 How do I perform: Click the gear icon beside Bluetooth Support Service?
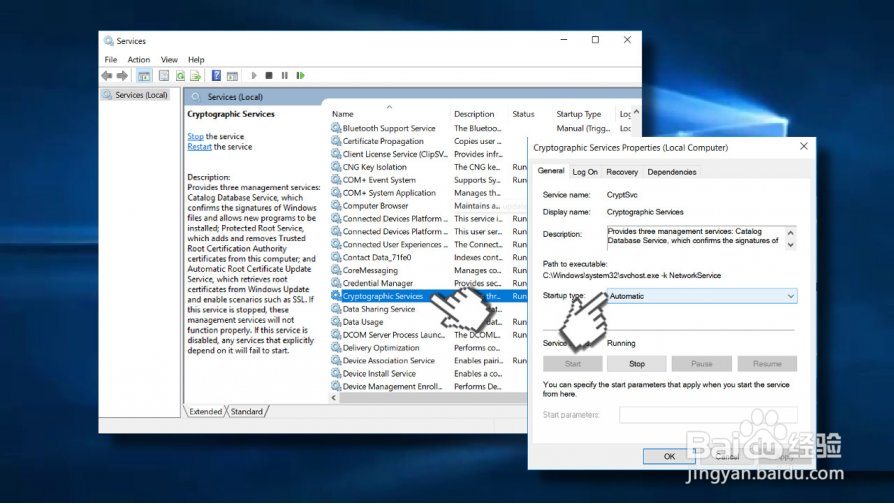pos(336,128)
